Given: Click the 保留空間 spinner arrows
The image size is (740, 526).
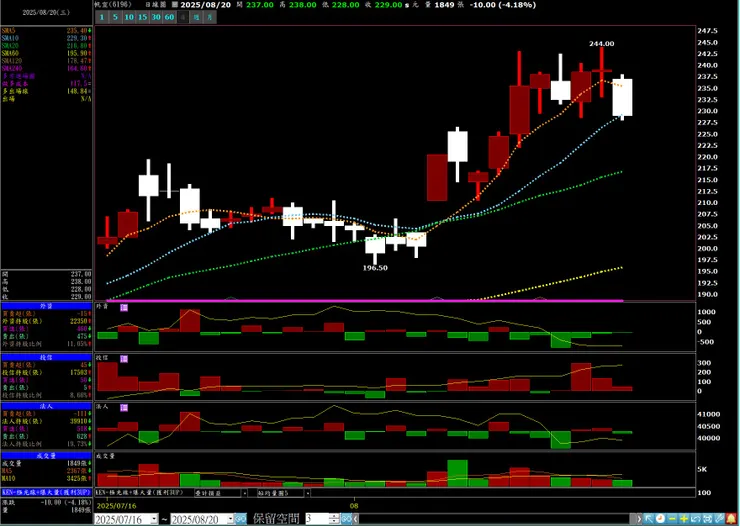Looking at the screenshot, I should pyautogui.click(x=334, y=519).
